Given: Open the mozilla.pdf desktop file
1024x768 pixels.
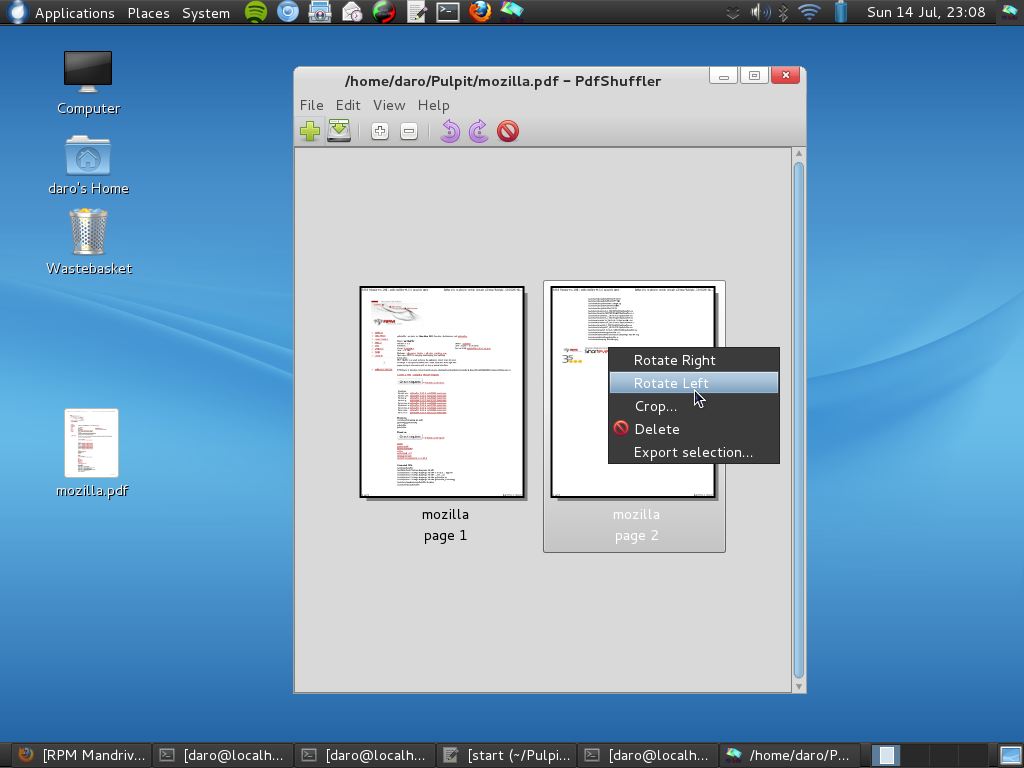Looking at the screenshot, I should tap(91, 444).
